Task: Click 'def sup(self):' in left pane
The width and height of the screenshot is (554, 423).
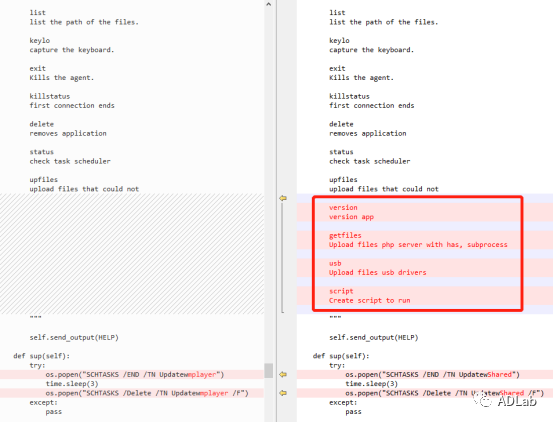Action: click(x=42, y=356)
